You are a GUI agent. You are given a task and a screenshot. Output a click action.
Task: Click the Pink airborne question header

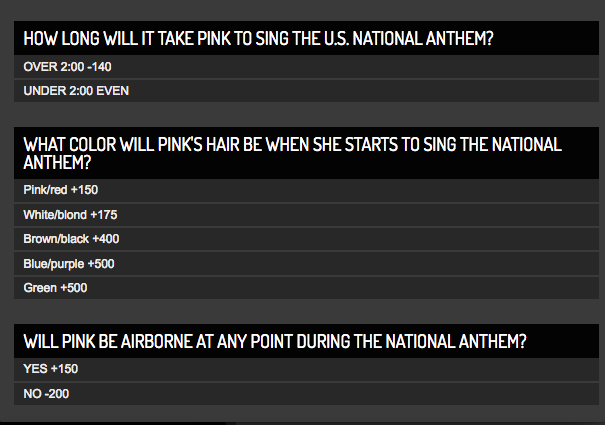[x=306, y=341]
